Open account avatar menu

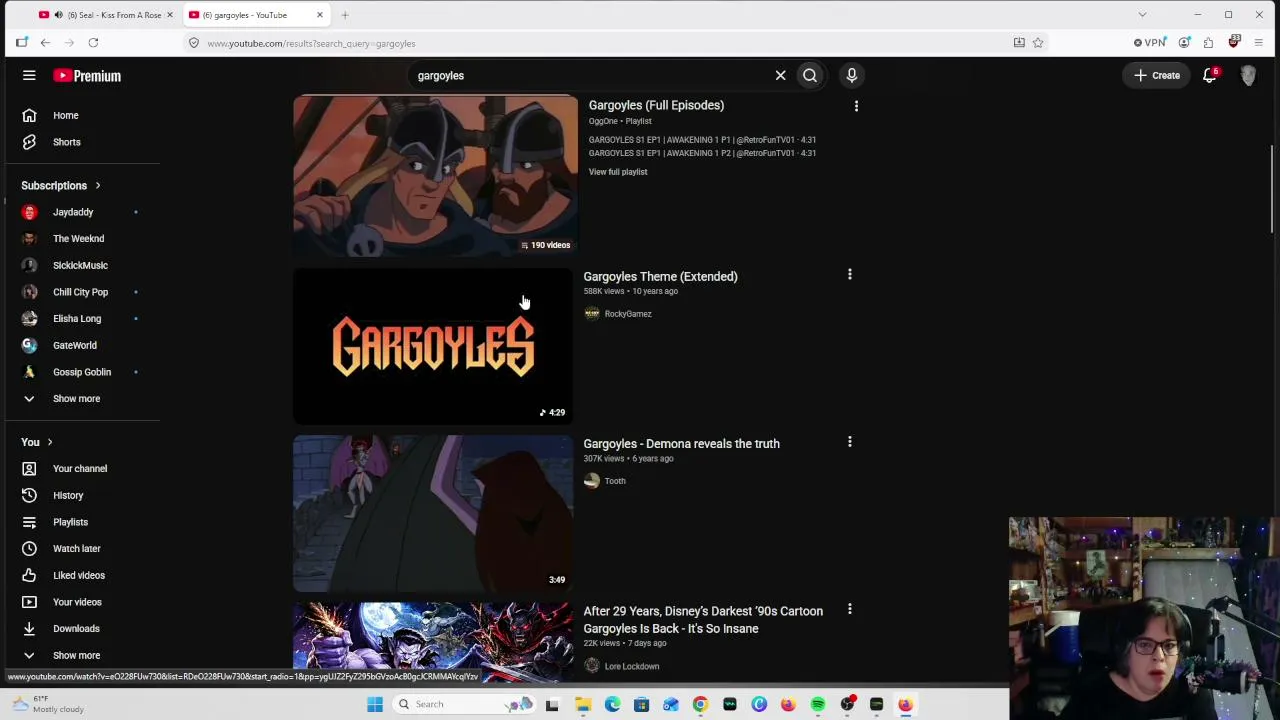pyautogui.click(x=1248, y=75)
